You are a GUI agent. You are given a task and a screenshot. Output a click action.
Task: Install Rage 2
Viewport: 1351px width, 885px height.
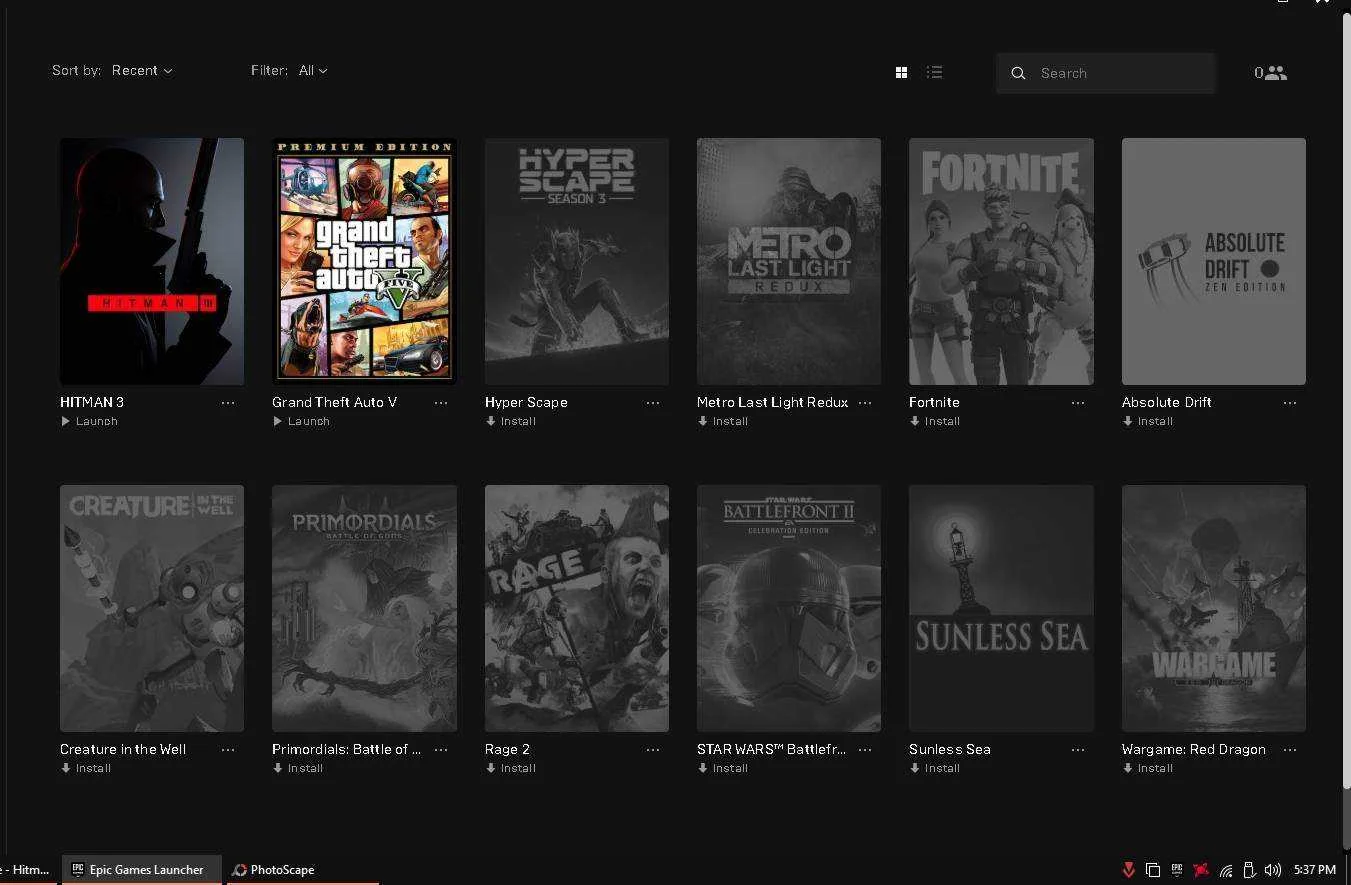[x=511, y=768]
